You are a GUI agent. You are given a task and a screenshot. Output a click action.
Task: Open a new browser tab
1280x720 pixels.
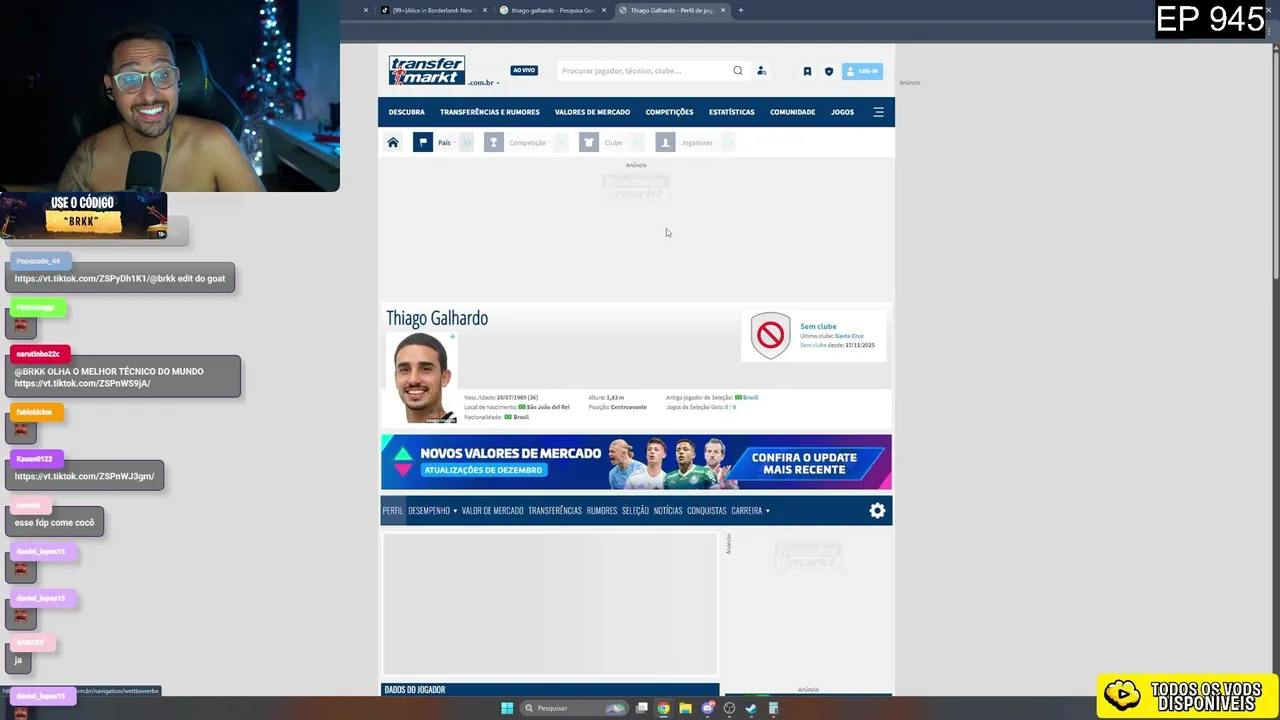tap(740, 10)
